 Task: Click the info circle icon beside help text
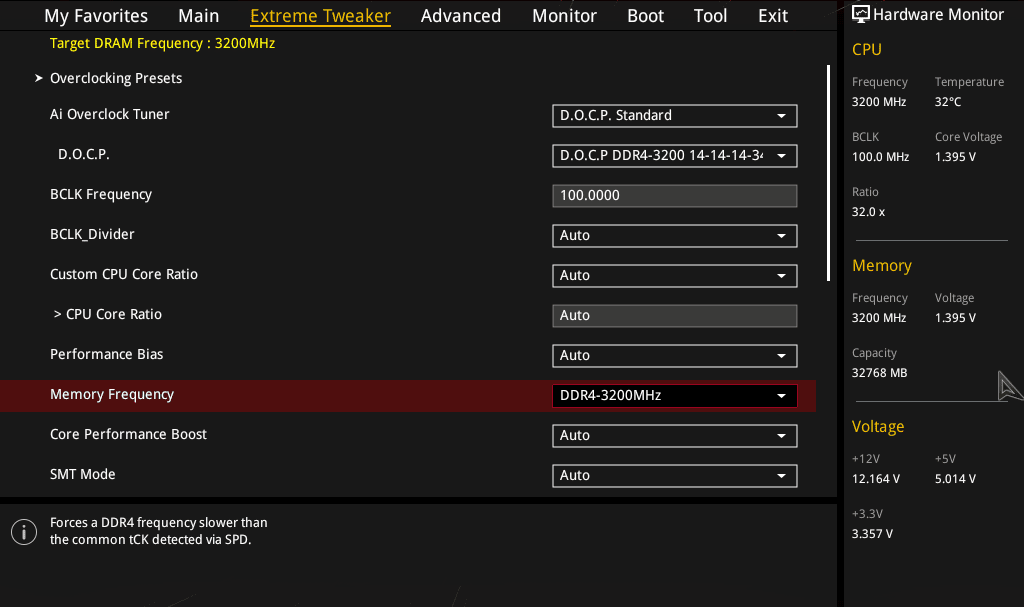(x=24, y=532)
